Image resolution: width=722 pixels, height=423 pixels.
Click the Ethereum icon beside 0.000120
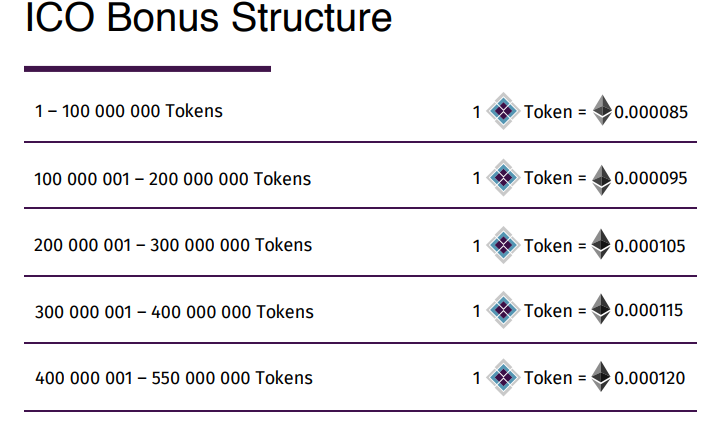tap(601, 377)
